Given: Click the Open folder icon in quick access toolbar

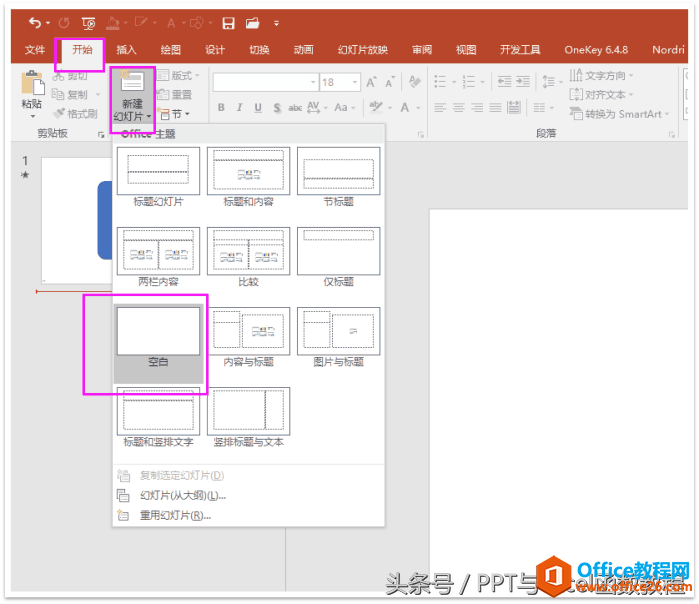Looking at the screenshot, I should click(252, 23).
